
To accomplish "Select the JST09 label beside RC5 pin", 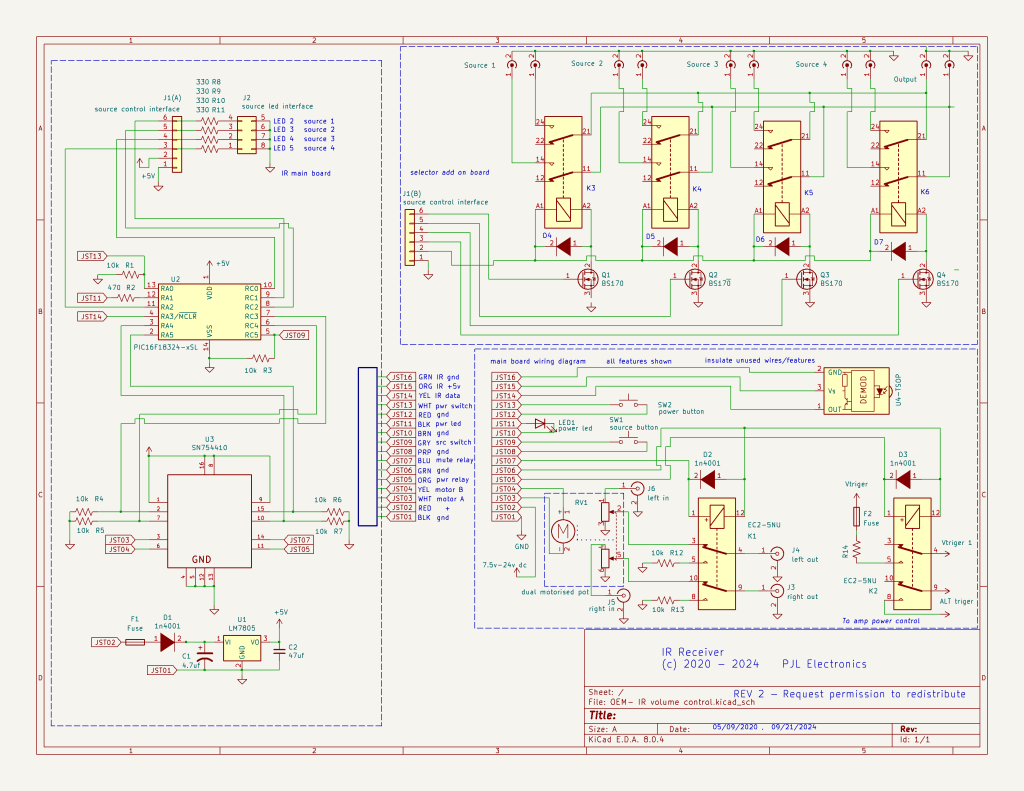I will (x=294, y=335).
